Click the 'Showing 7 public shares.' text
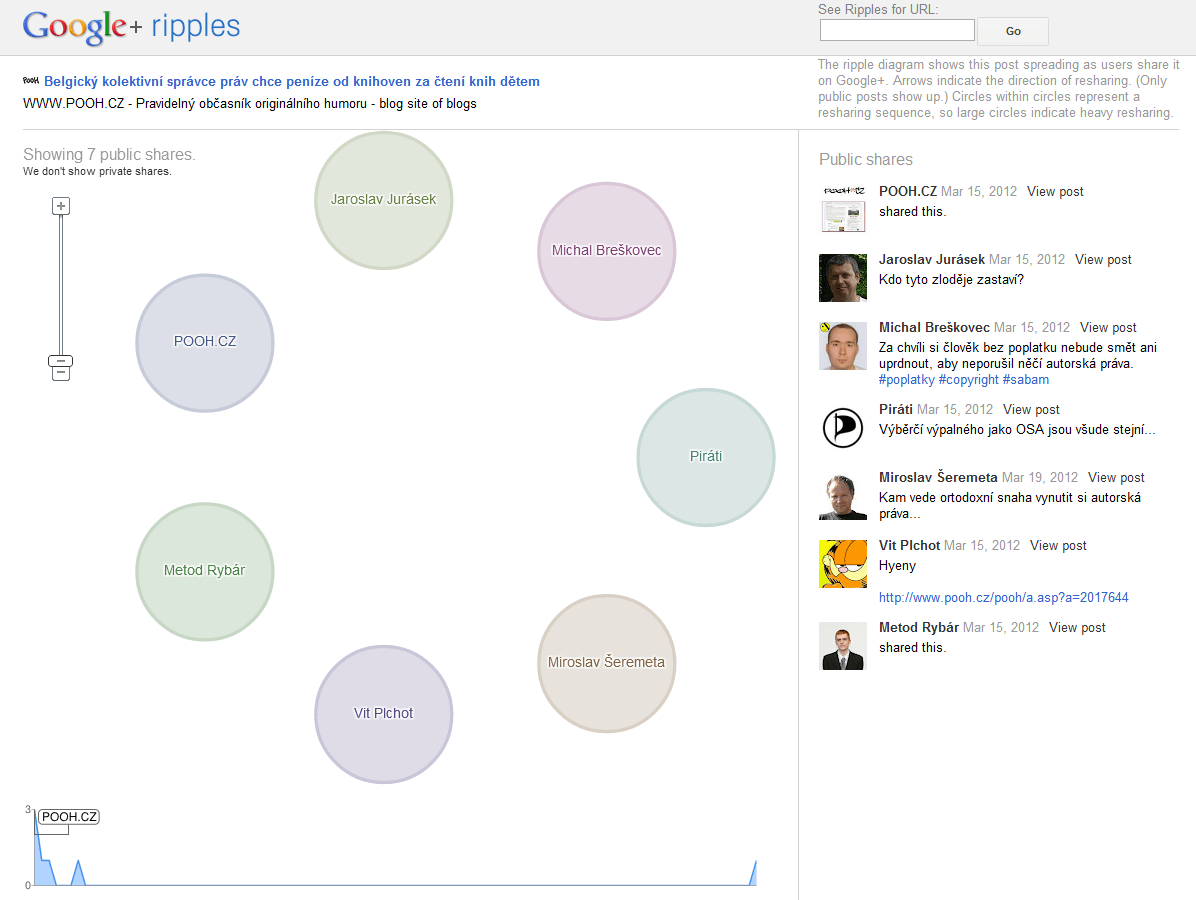1196x900 pixels. [x=109, y=154]
